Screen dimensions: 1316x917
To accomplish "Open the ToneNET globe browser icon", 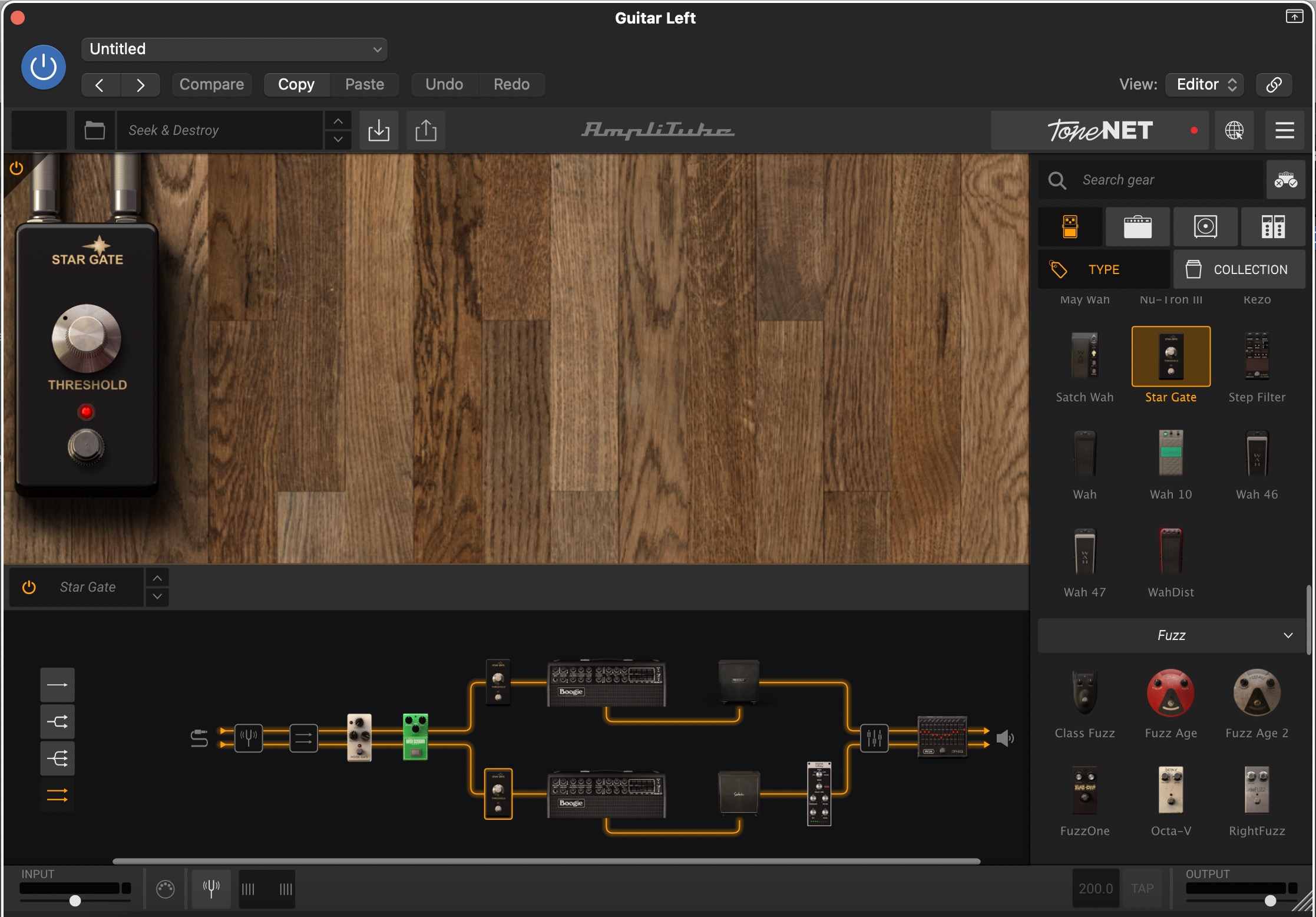I will [x=1234, y=130].
